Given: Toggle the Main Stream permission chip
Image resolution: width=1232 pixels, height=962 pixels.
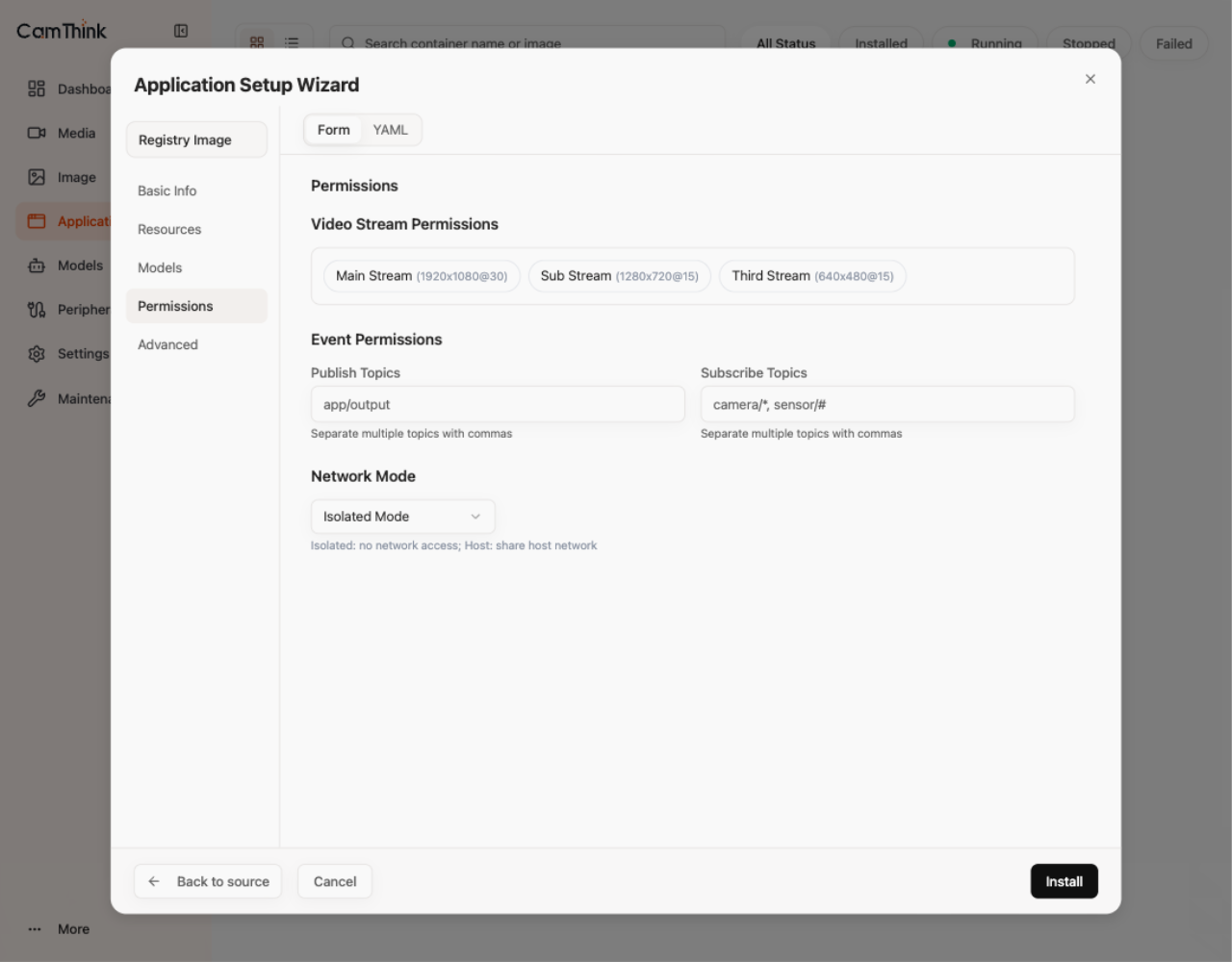Looking at the screenshot, I should coord(422,276).
